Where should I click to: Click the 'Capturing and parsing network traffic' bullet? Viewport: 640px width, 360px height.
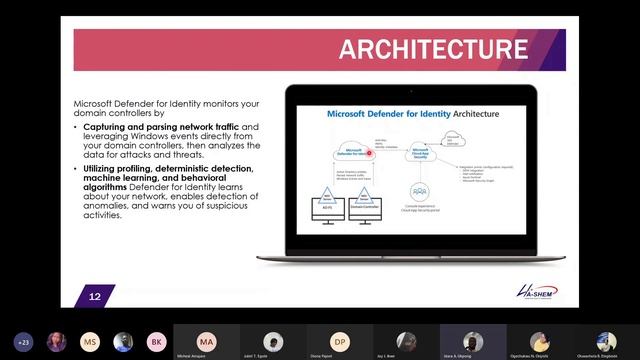(x=171, y=141)
